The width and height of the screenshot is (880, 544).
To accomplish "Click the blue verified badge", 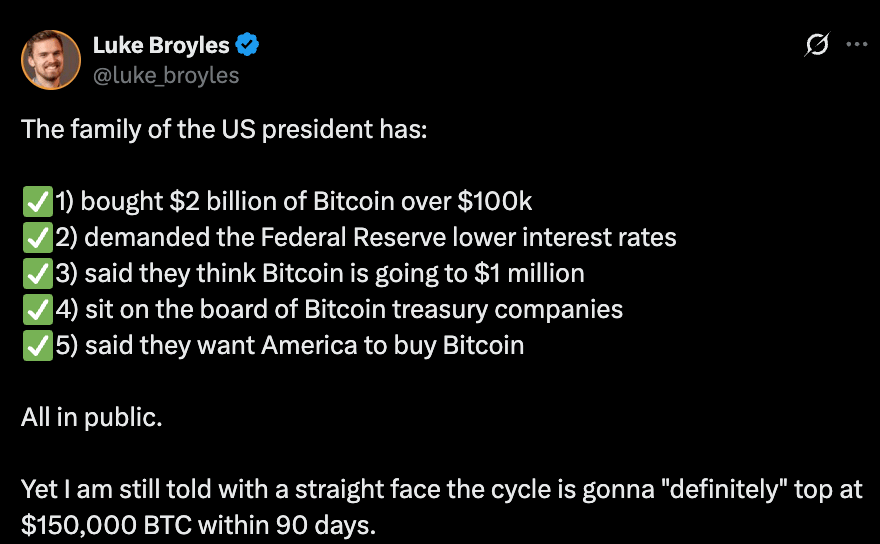I will coord(248,45).
